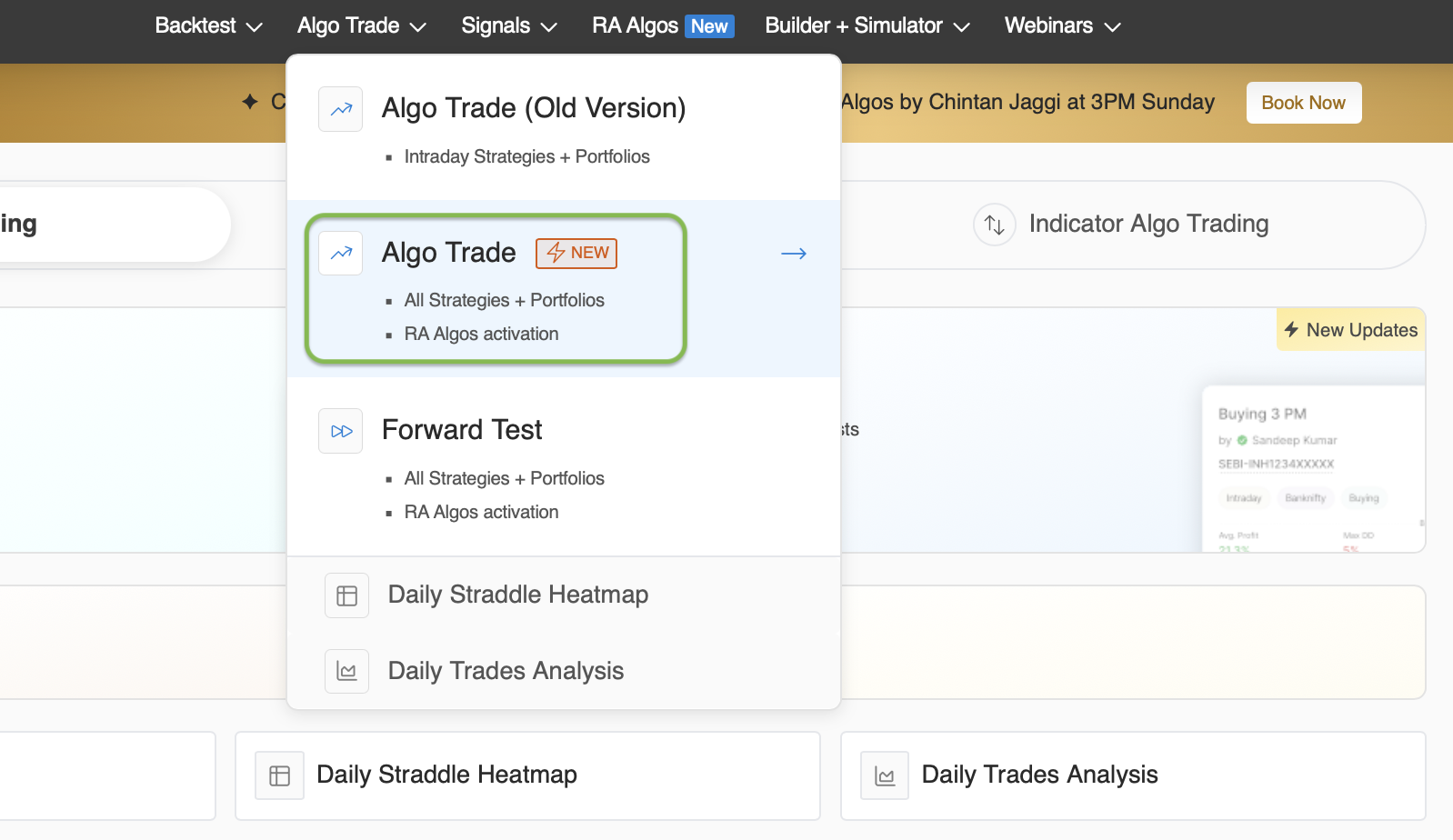The width and height of the screenshot is (1453, 840).
Task: Open the Webinars dropdown
Action: pyautogui.click(x=1061, y=25)
